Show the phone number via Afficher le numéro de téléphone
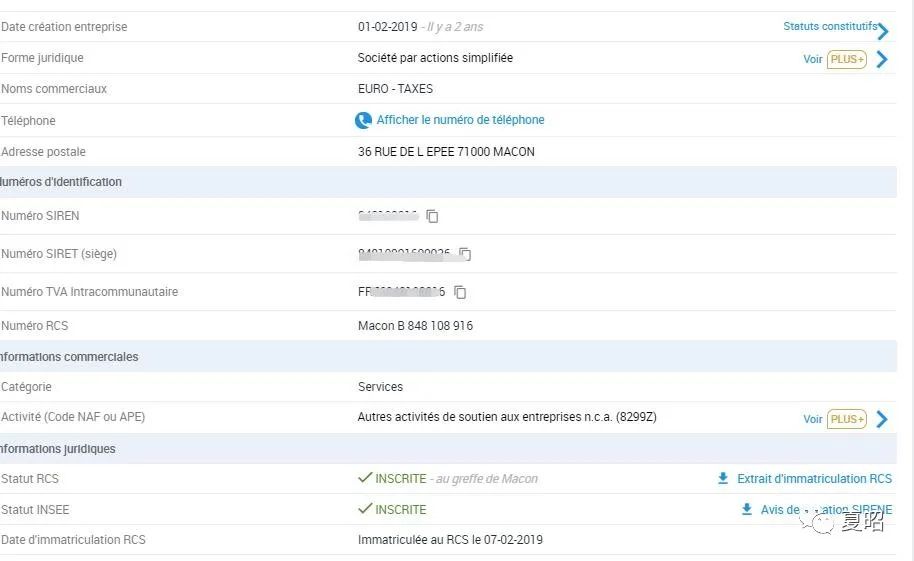Screen dimensions: 914x561 (460, 120)
